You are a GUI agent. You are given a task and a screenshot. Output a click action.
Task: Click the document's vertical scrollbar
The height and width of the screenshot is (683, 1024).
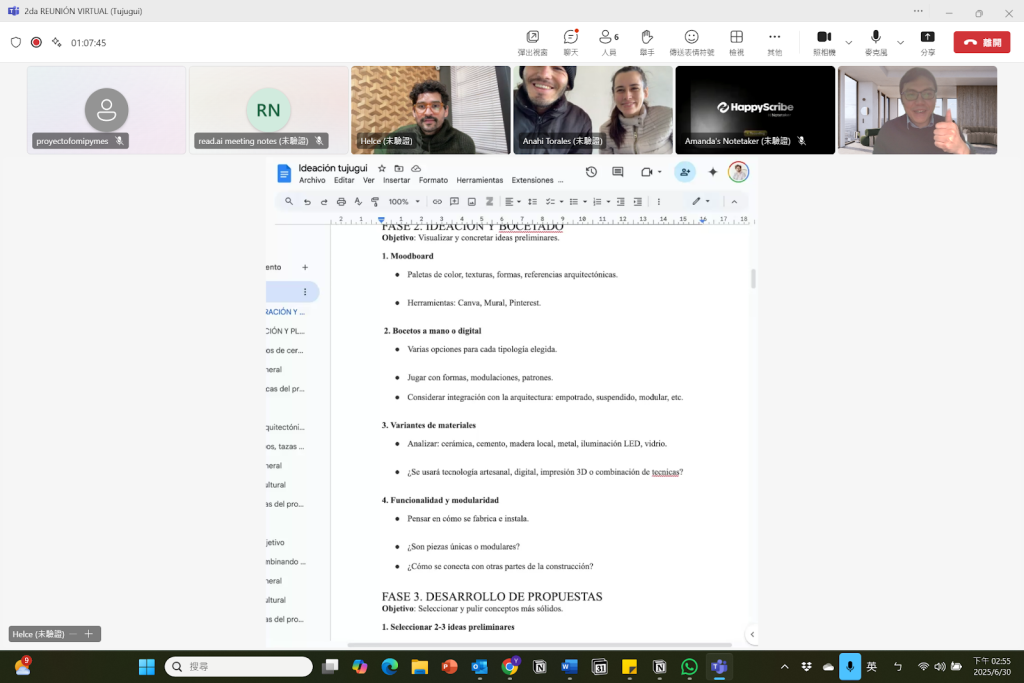click(x=753, y=279)
